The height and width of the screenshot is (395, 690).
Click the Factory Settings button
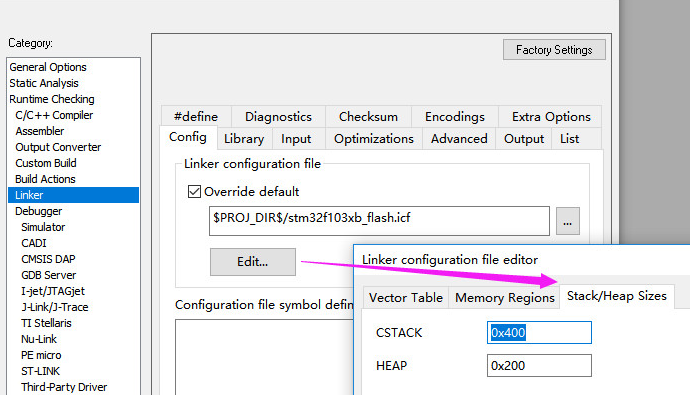(554, 50)
